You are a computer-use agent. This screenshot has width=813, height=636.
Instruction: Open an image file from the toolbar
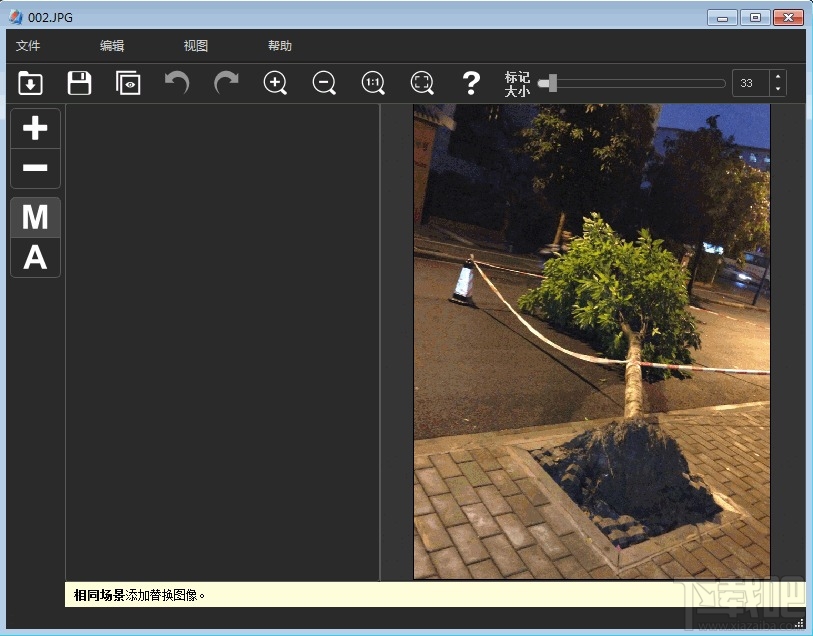[x=30, y=83]
